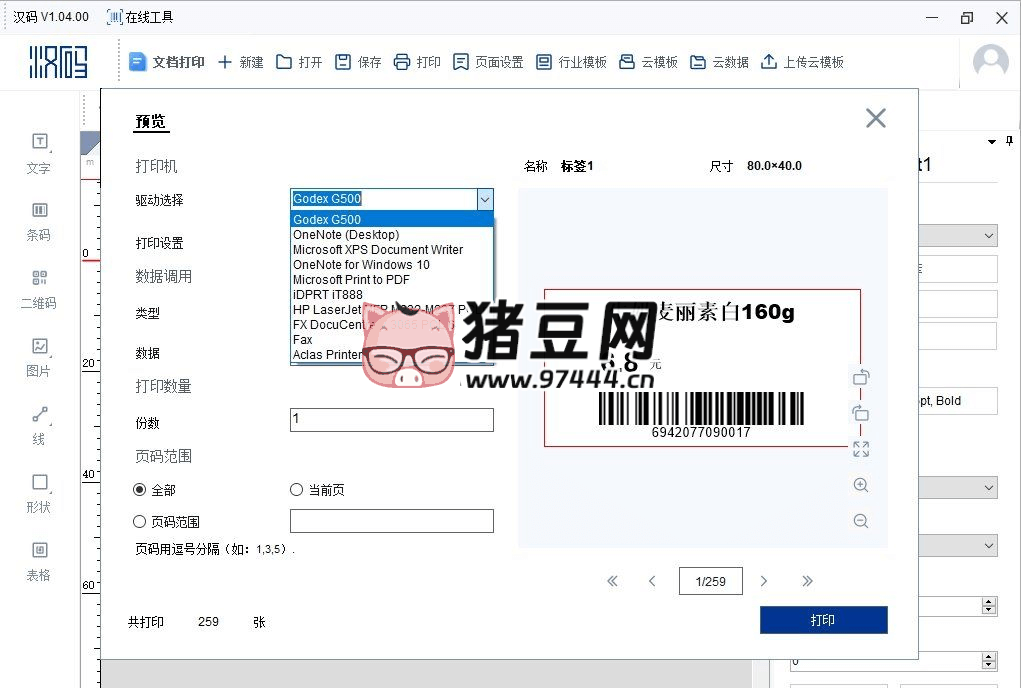Open the 形状 shape tool

pyautogui.click(x=38, y=494)
